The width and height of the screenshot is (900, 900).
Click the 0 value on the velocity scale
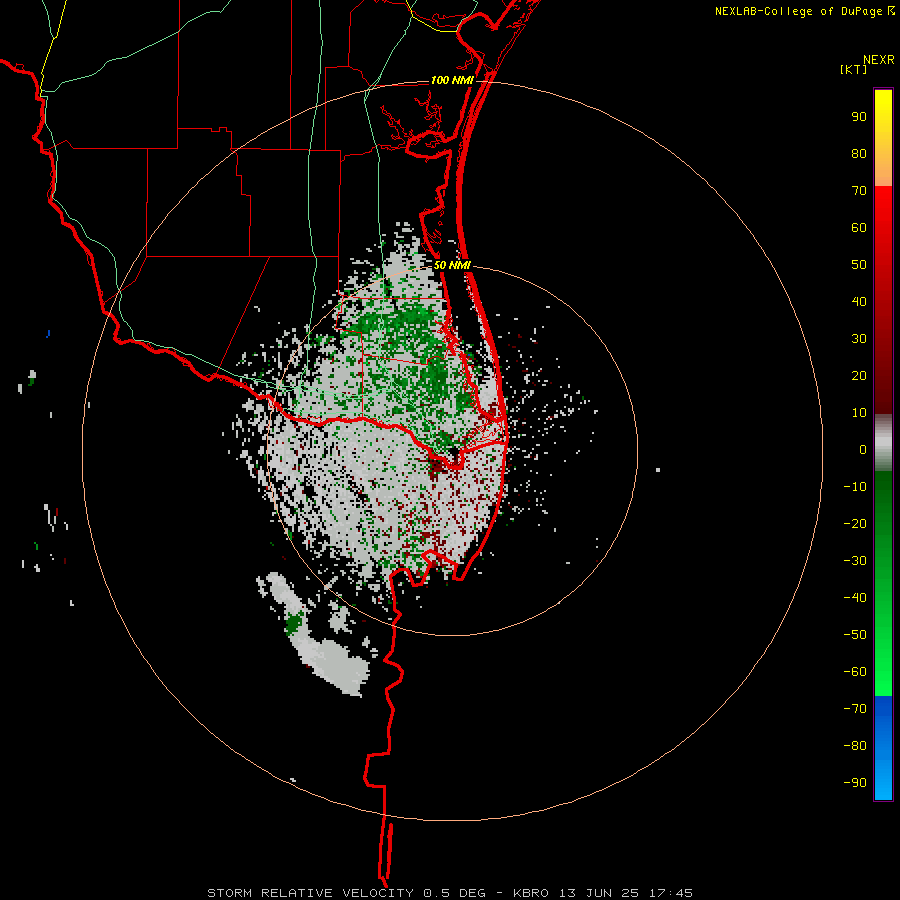click(863, 449)
